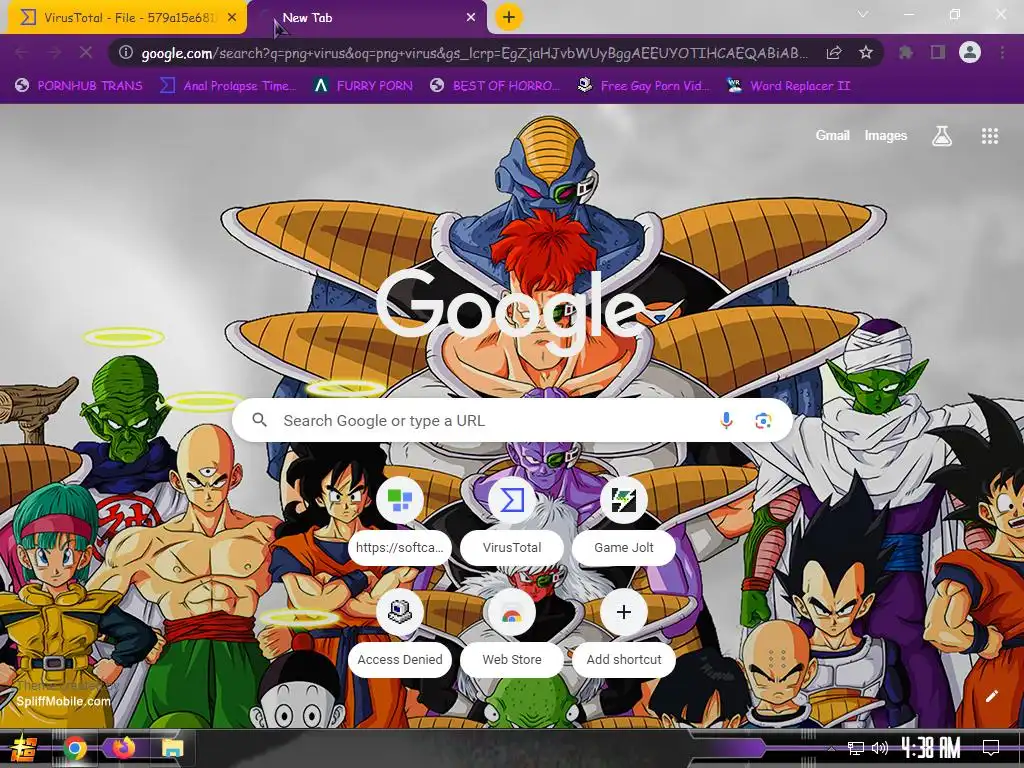Start voice search with microphone

pos(726,421)
